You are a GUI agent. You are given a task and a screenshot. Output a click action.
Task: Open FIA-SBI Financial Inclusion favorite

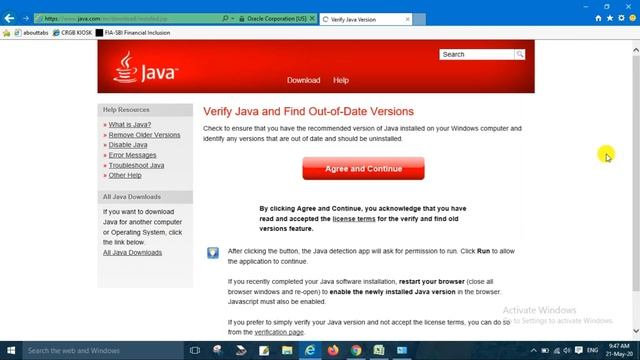(133, 33)
